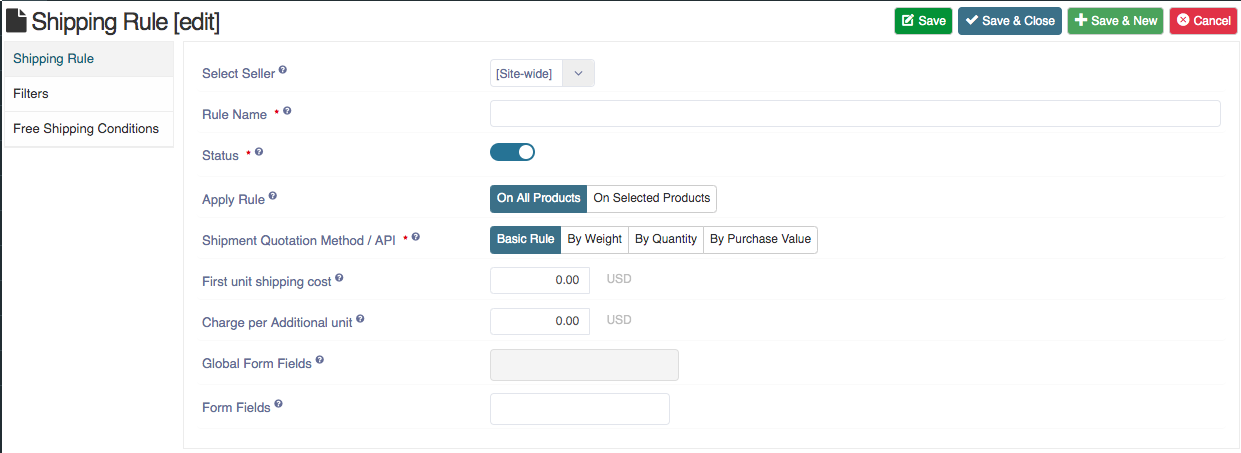Image resolution: width=1241 pixels, height=453 pixels.
Task: Click the Form Fields input box
Action: tap(580, 409)
